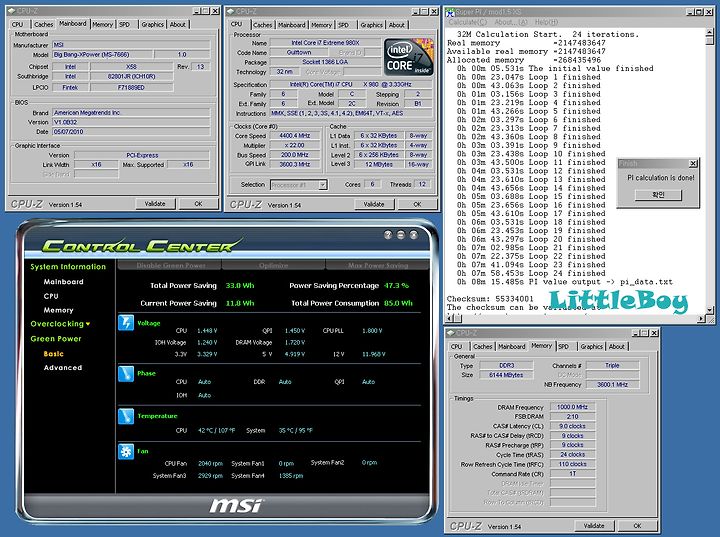This screenshot has height=537, width=720.
Task: Click the Multiplier x 22.00 field
Action: pos(295,145)
